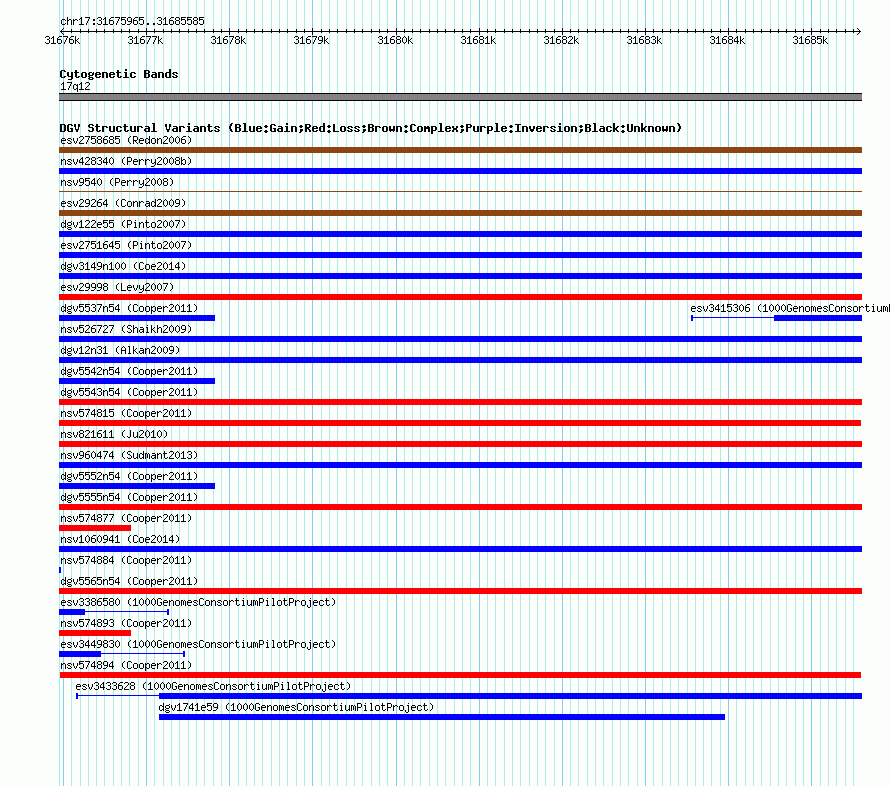Image resolution: width=890 pixels, height=786 pixels.
Task: Select the dgv5552n54 (Cooper2011) label
Action: [x=129, y=476]
